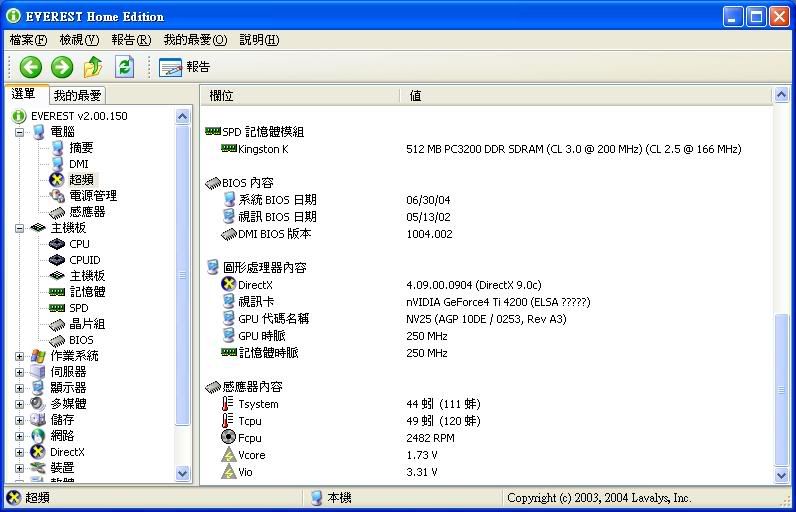Image resolution: width=796 pixels, height=512 pixels.
Task: Open the 說明(H) menu
Action: click(259, 40)
